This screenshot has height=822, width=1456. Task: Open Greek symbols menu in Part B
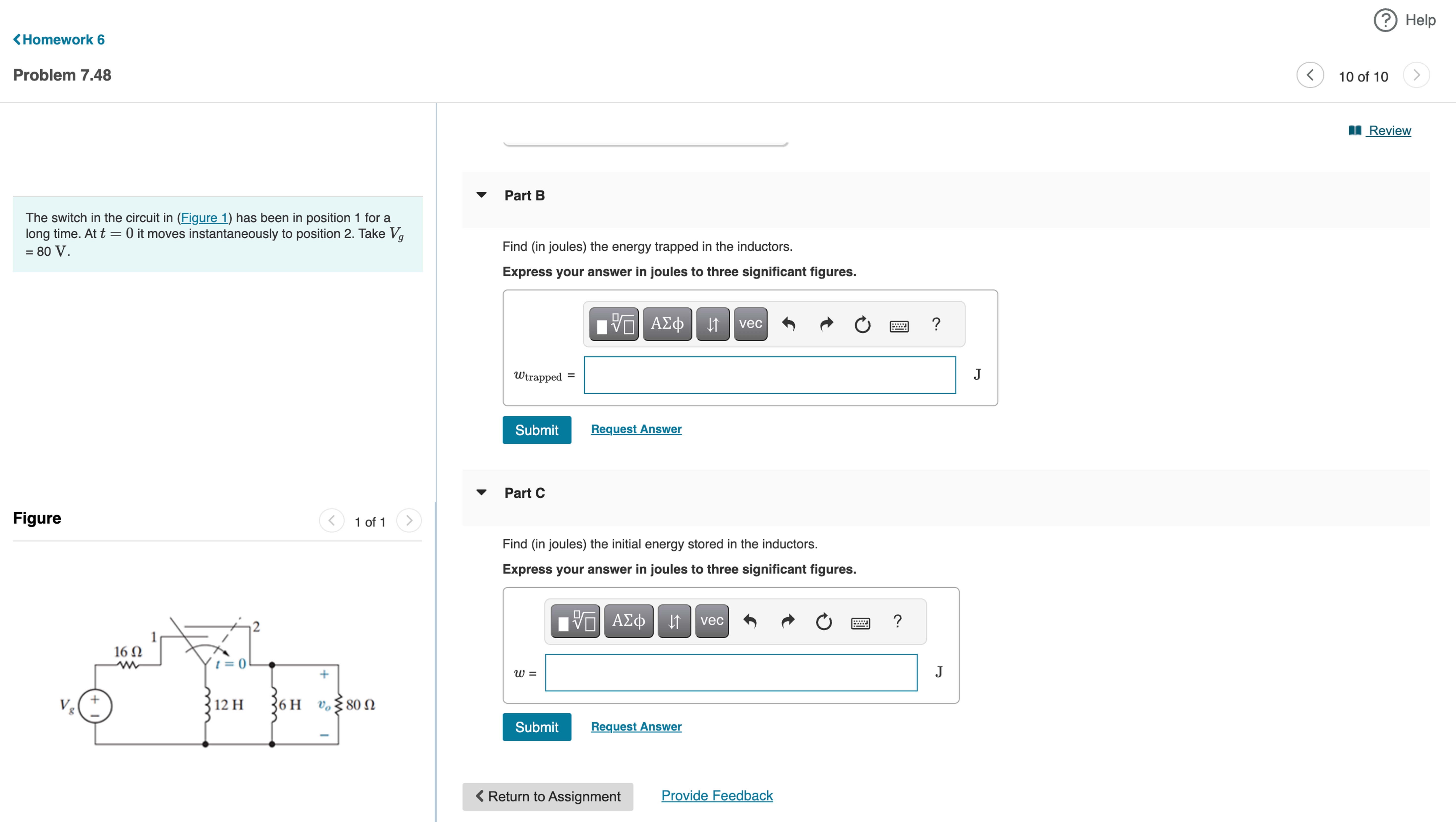coord(668,324)
